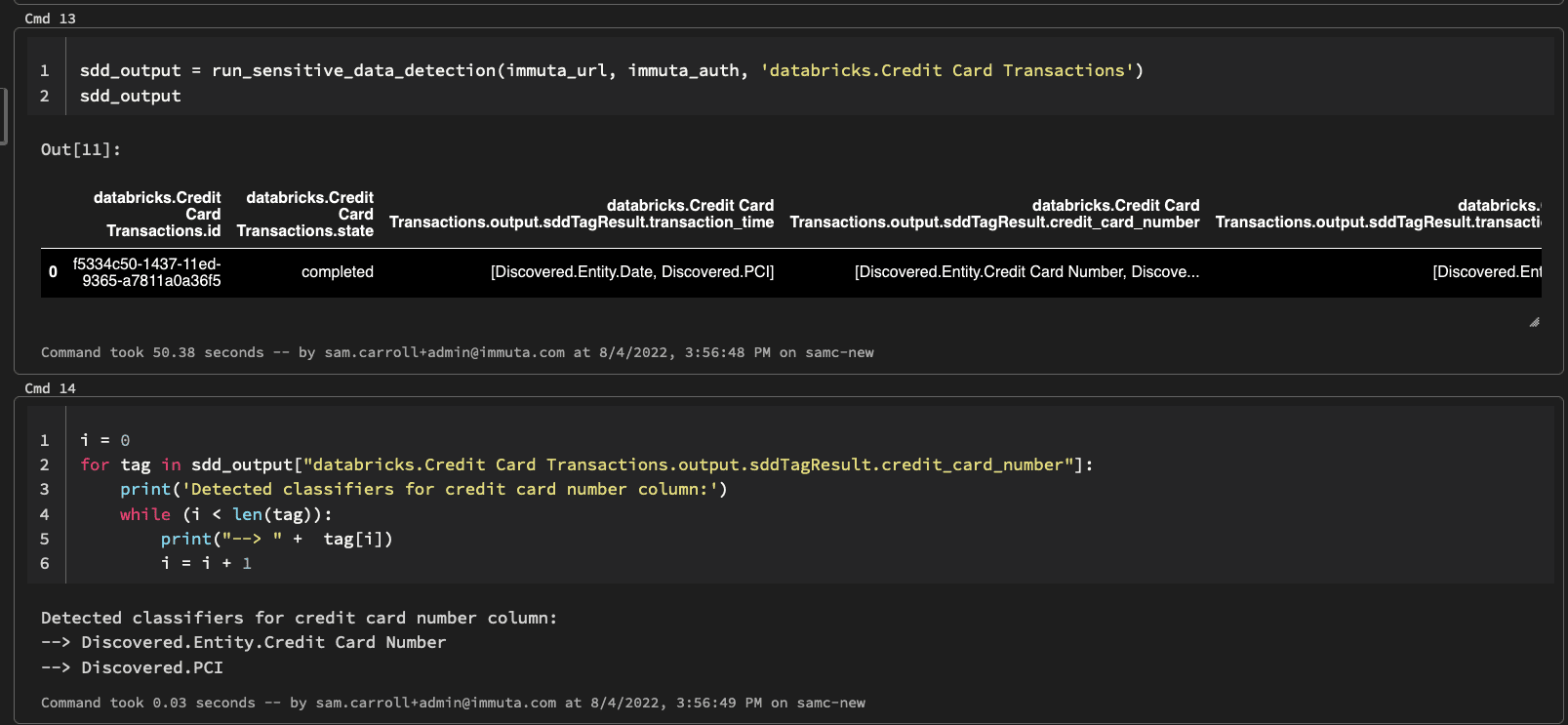The height and width of the screenshot is (725, 1568).
Task: Click the Cmd 14 cell label
Action: point(50,388)
